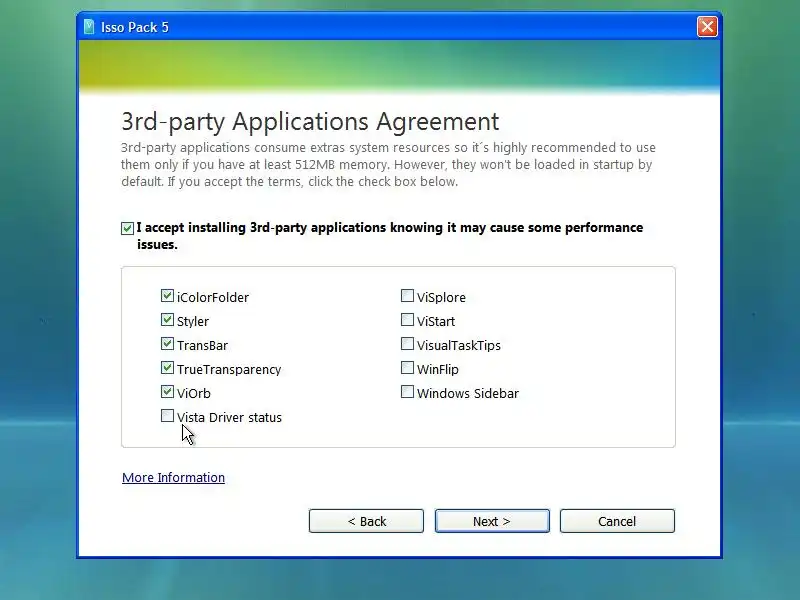This screenshot has width=800, height=600.
Task: Select the WinFlip checkbox
Action: 407,368
